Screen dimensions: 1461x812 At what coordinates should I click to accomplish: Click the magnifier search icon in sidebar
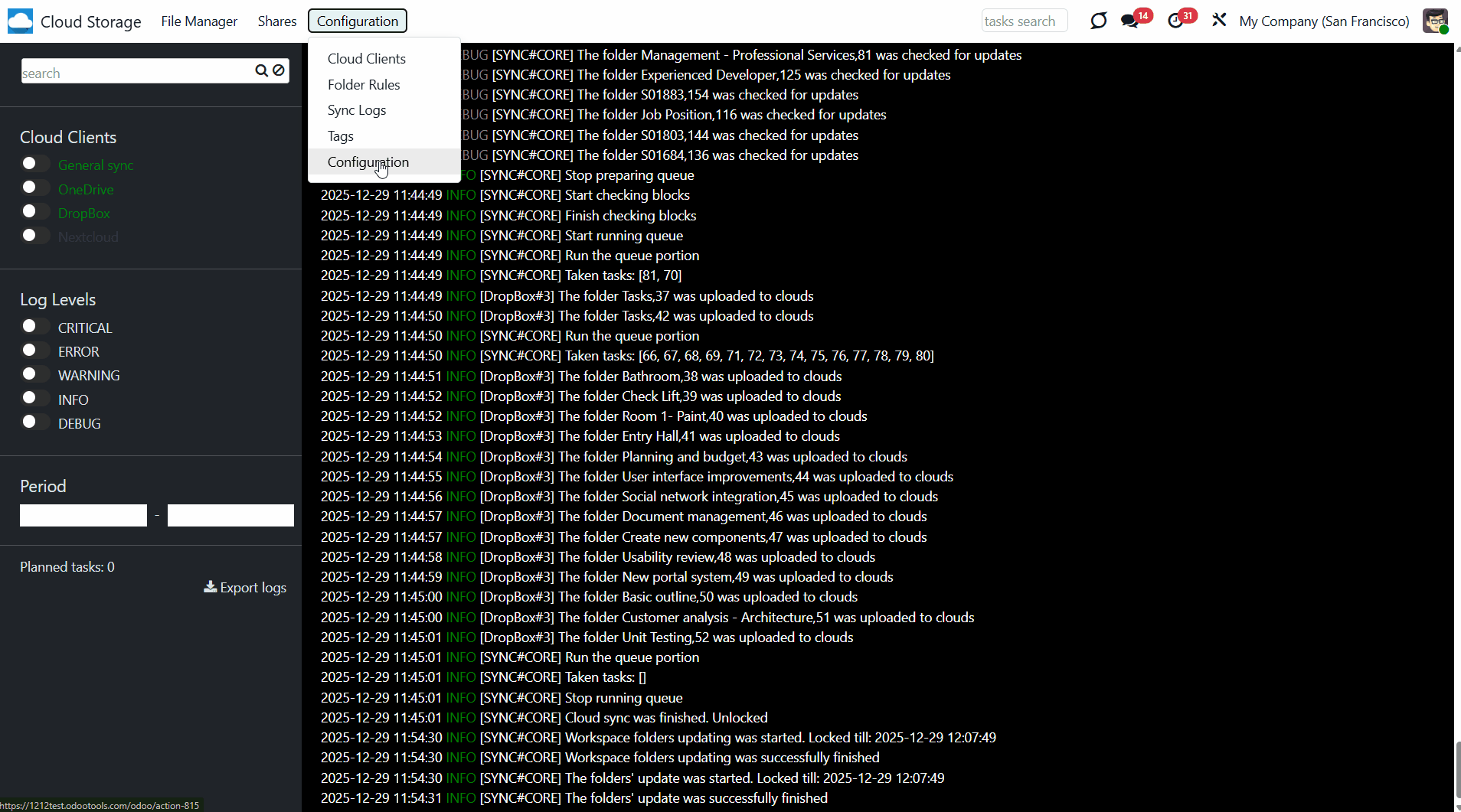(261, 71)
